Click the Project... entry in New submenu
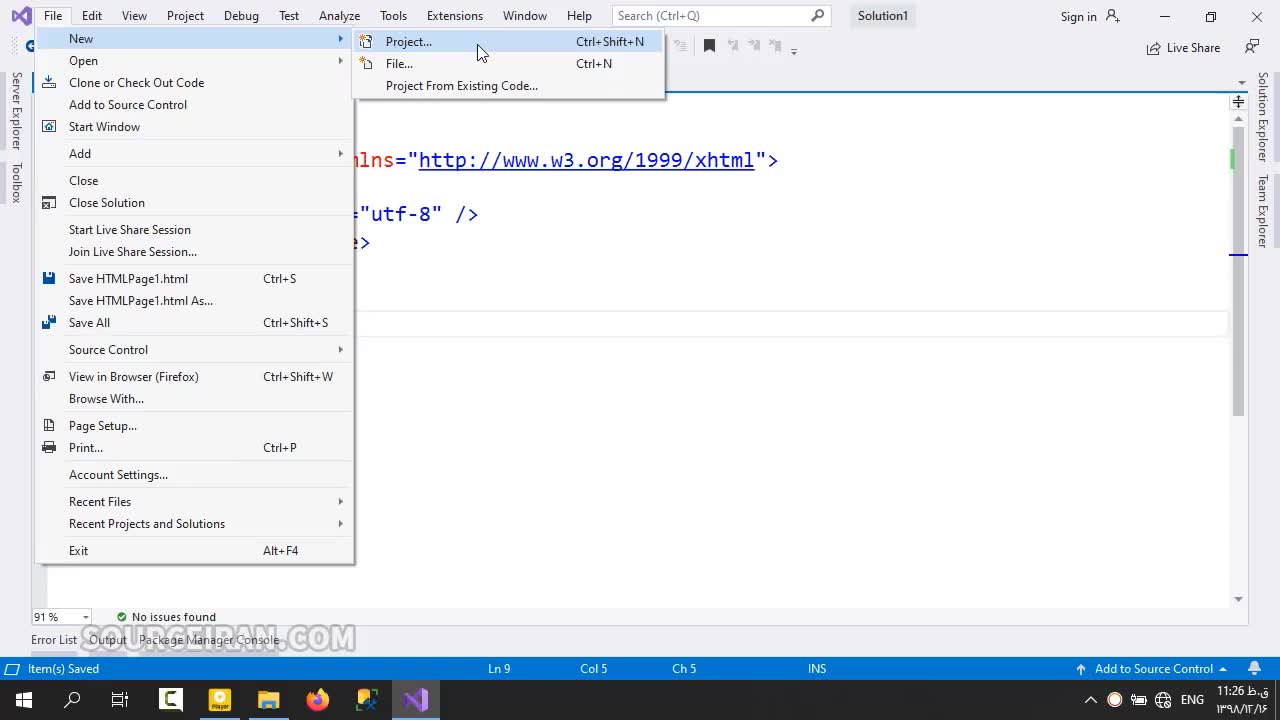1280x720 pixels. [409, 42]
